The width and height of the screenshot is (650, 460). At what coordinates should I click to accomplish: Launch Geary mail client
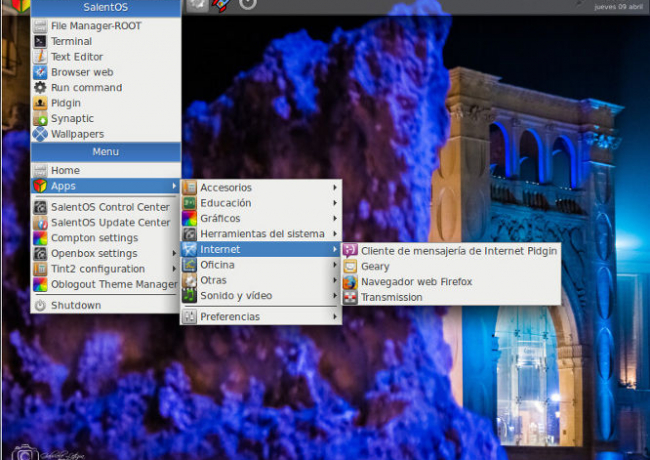point(376,267)
